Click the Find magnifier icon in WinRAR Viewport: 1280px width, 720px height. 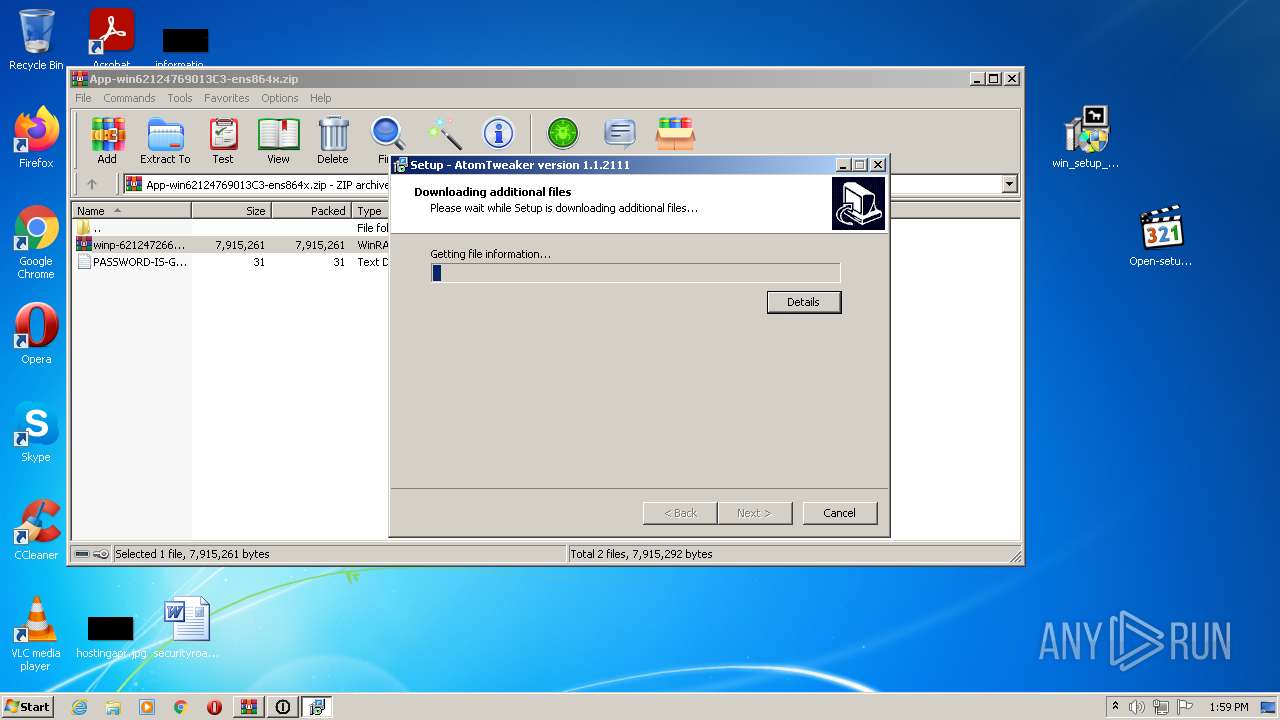tap(387, 134)
